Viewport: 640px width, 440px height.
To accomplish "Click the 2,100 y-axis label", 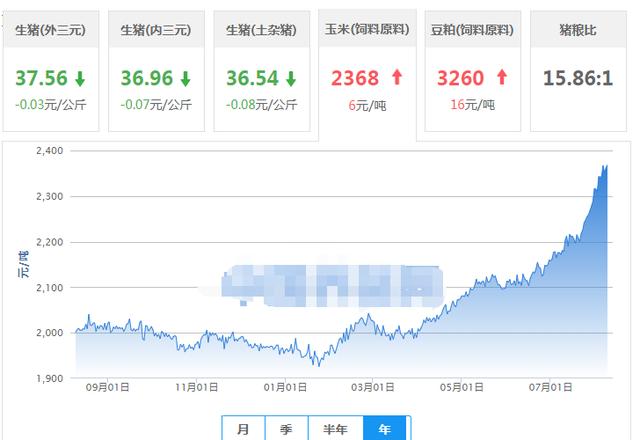I will pyautogui.click(x=50, y=288).
